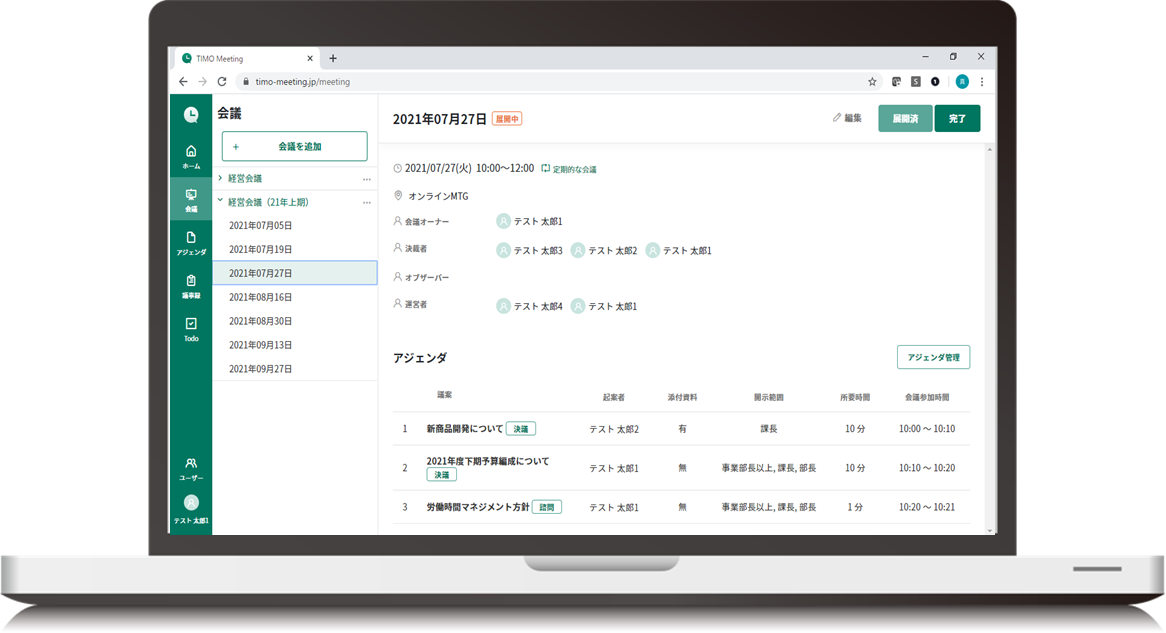
Task: Click the 課長 disclosure range cell
Action: pyautogui.click(x=768, y=429)
